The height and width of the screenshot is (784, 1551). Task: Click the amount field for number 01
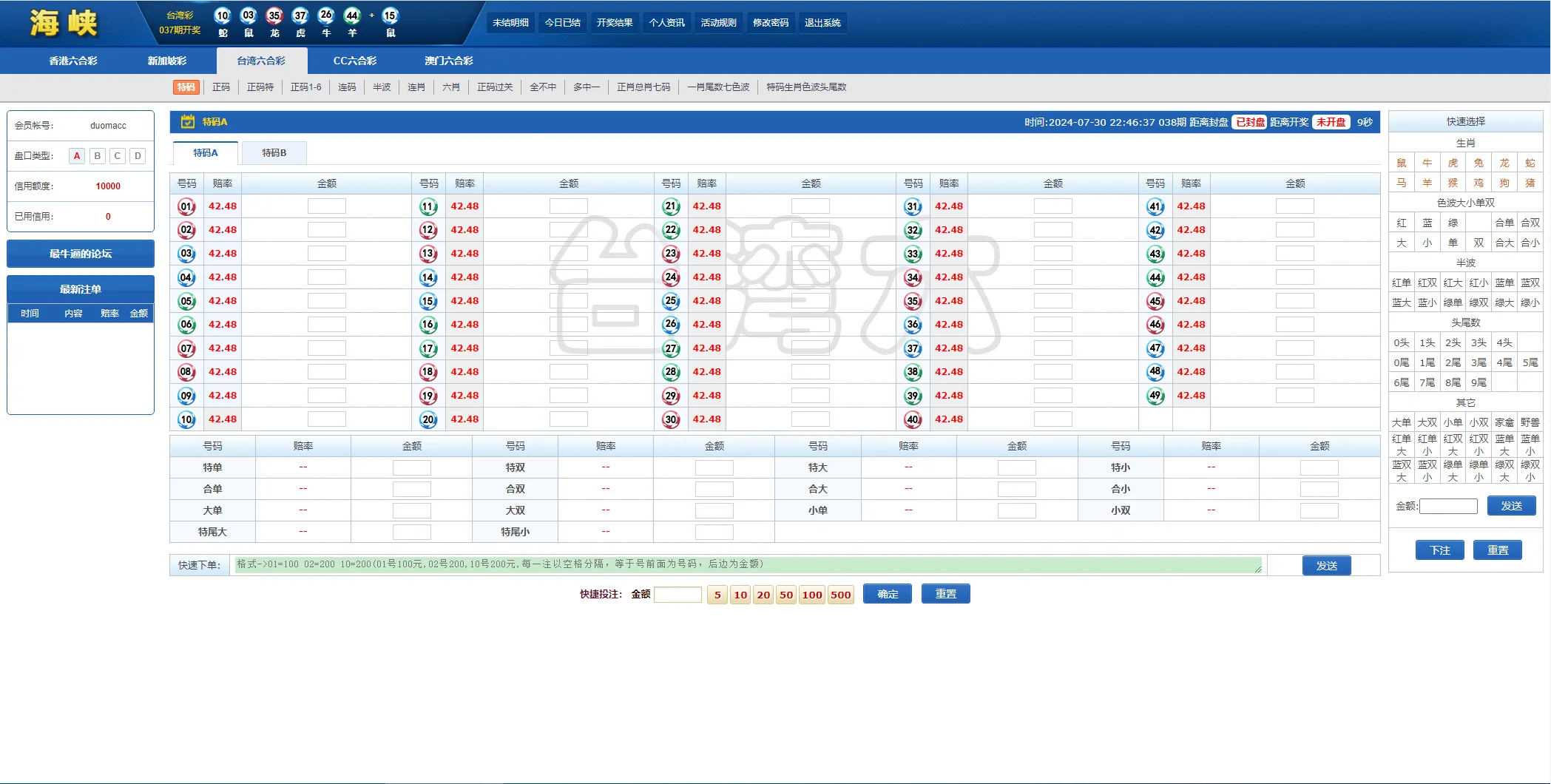click(x=326, y=206)
